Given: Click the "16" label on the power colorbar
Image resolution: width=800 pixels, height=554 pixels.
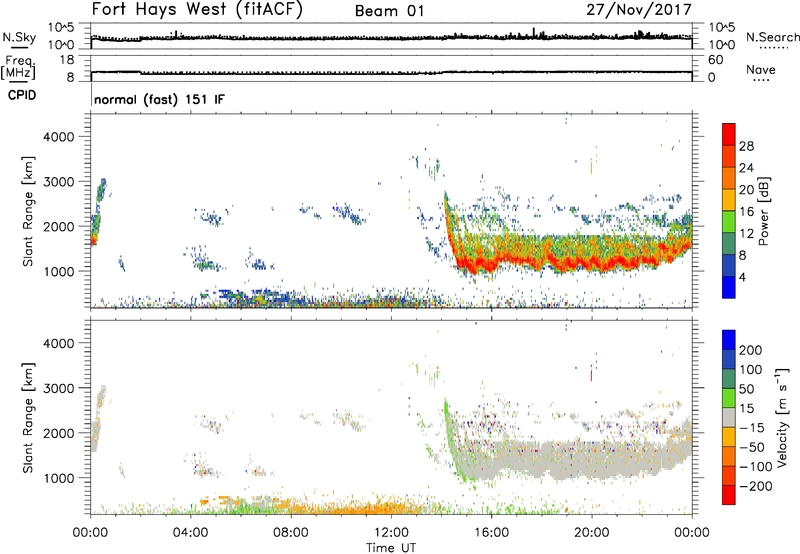Looking at the screenshot, I should [x=746, y=212].
